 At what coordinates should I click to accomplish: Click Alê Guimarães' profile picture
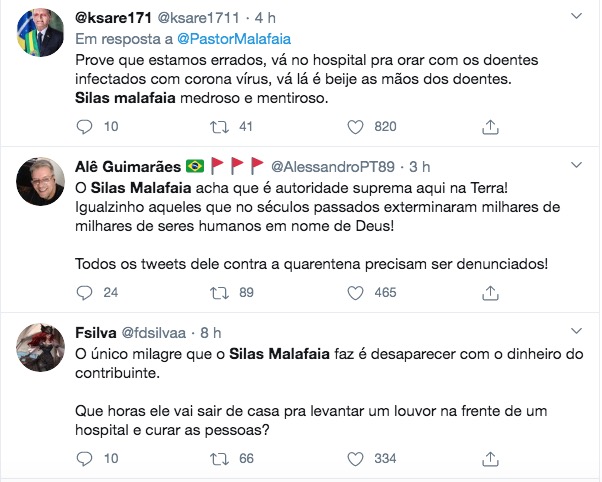click(x=43, y=182)
